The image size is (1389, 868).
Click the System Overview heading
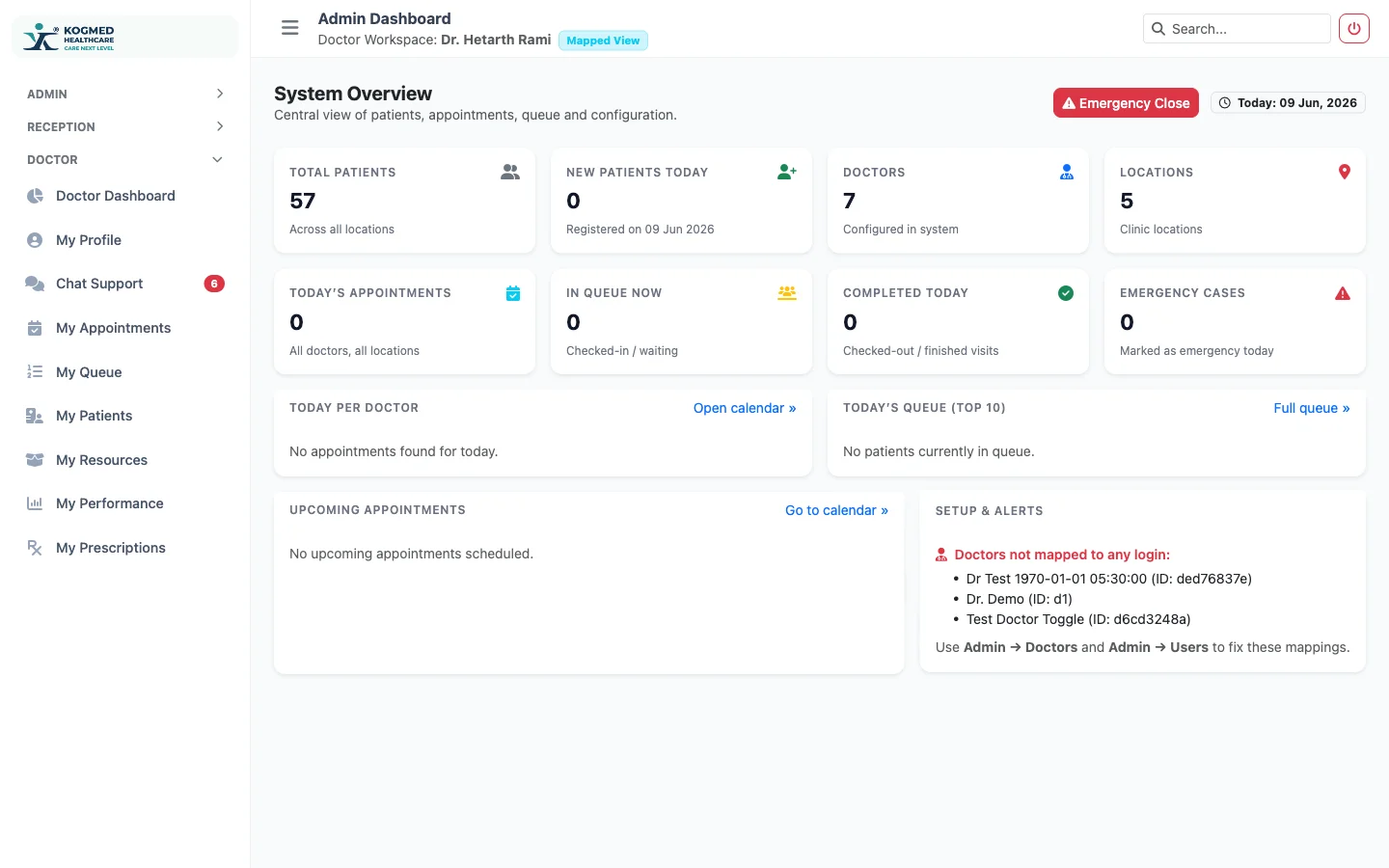point(353,94)
